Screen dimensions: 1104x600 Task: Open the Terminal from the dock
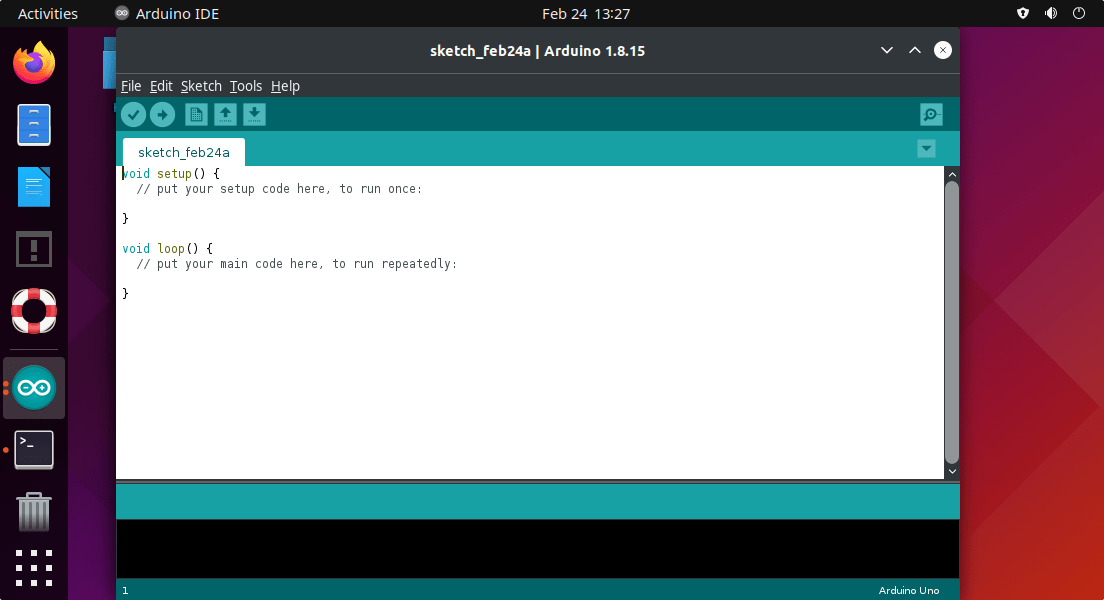coord(34,450)
